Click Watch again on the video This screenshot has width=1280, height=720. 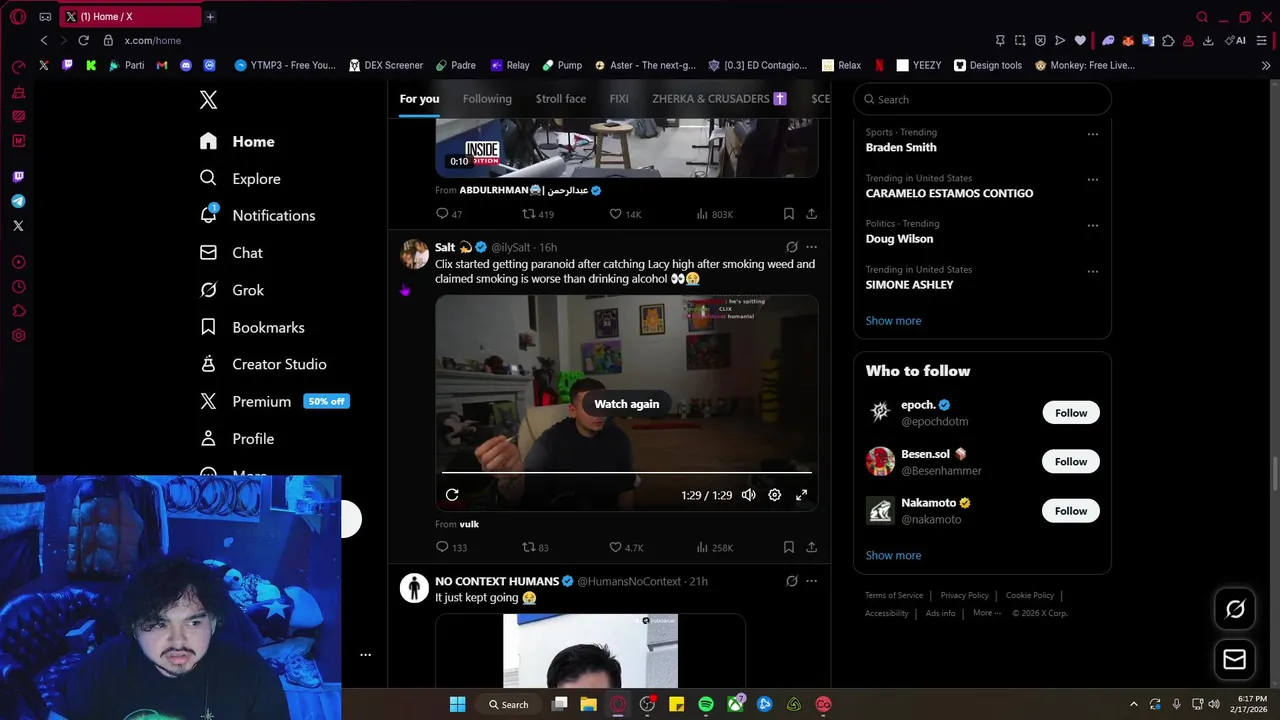tap(626, 404)
